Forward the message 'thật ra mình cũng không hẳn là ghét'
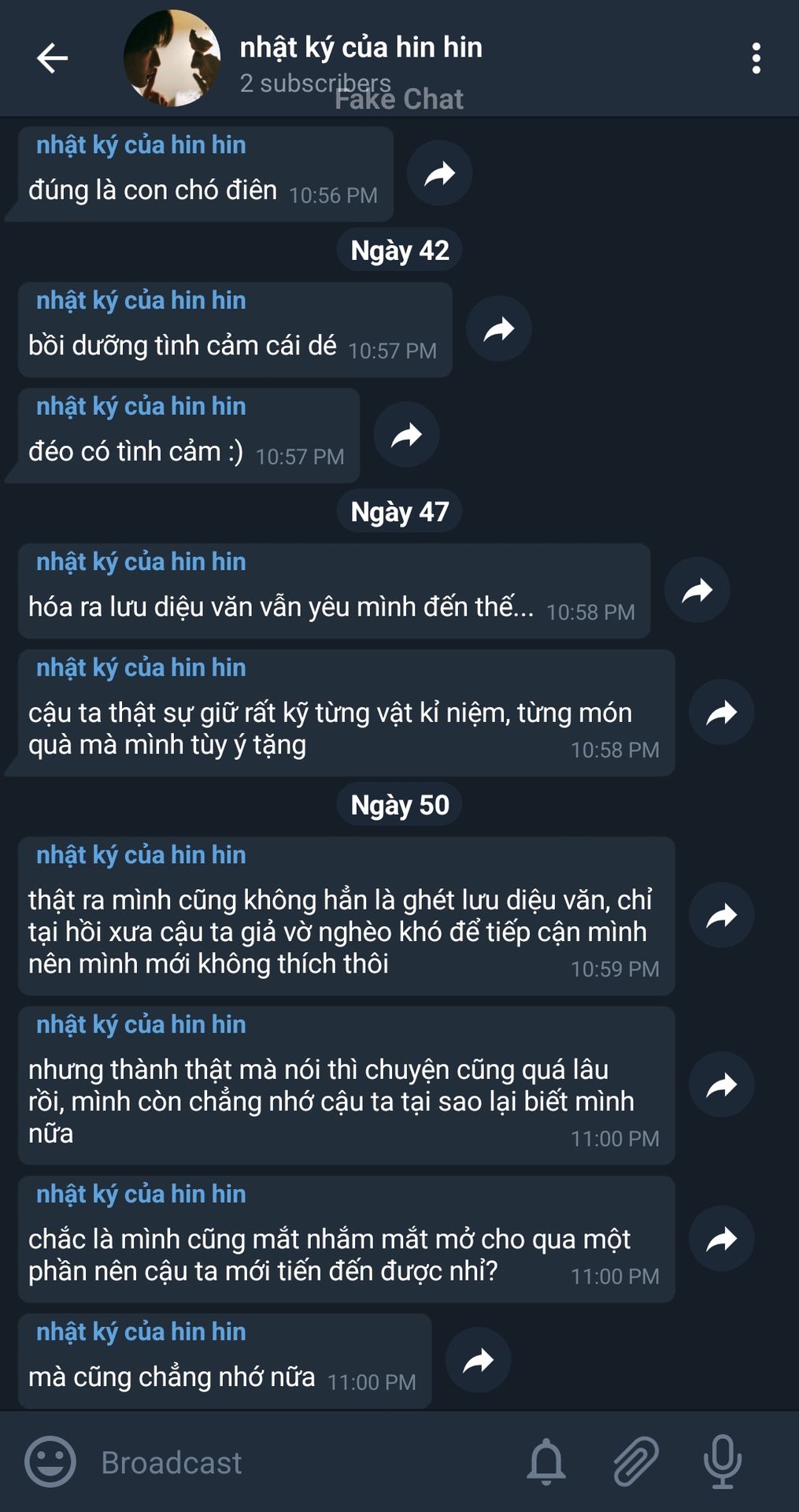 (x=721, y=915)
